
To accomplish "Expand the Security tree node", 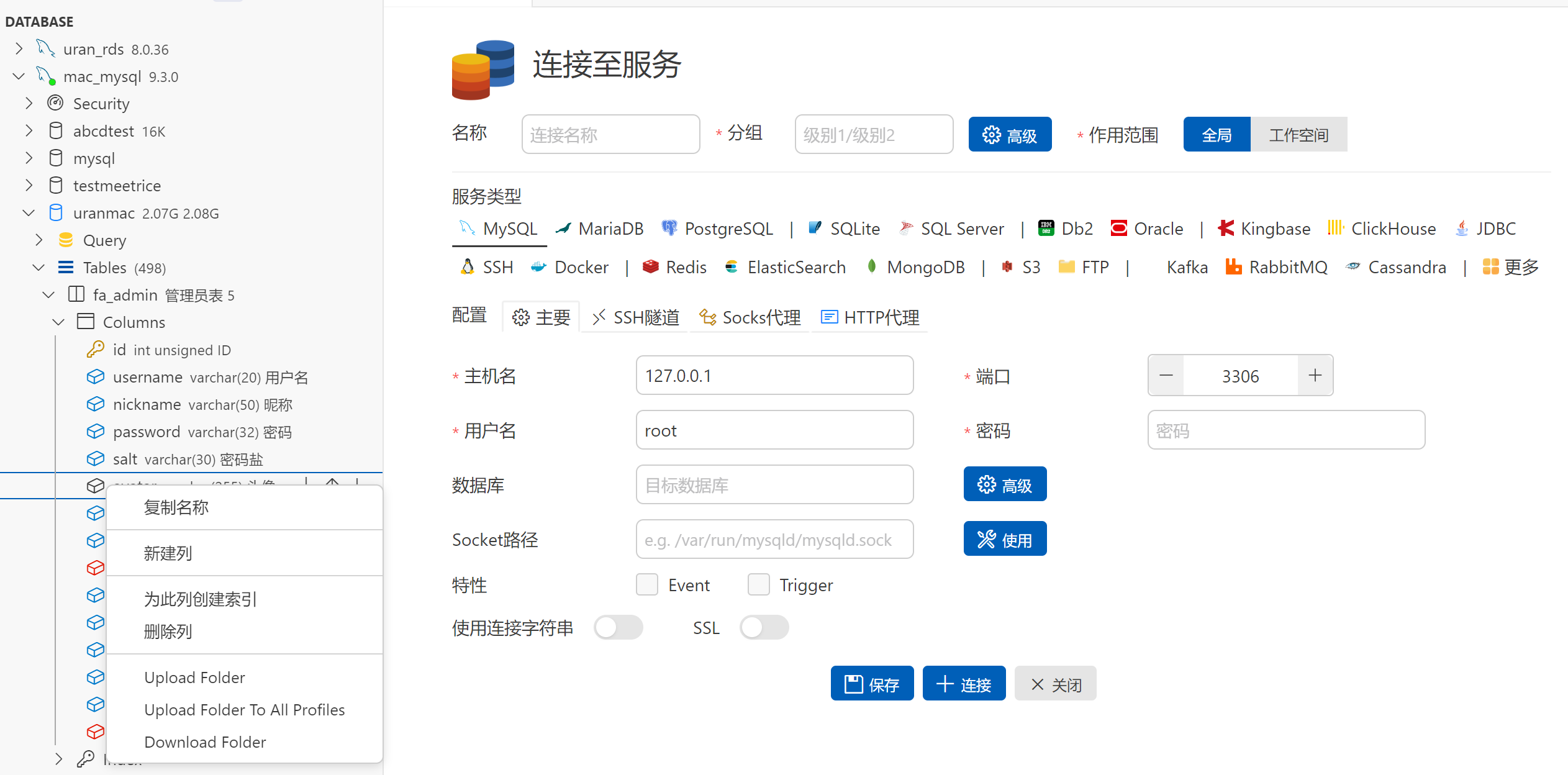I will [x=29, y=104].
